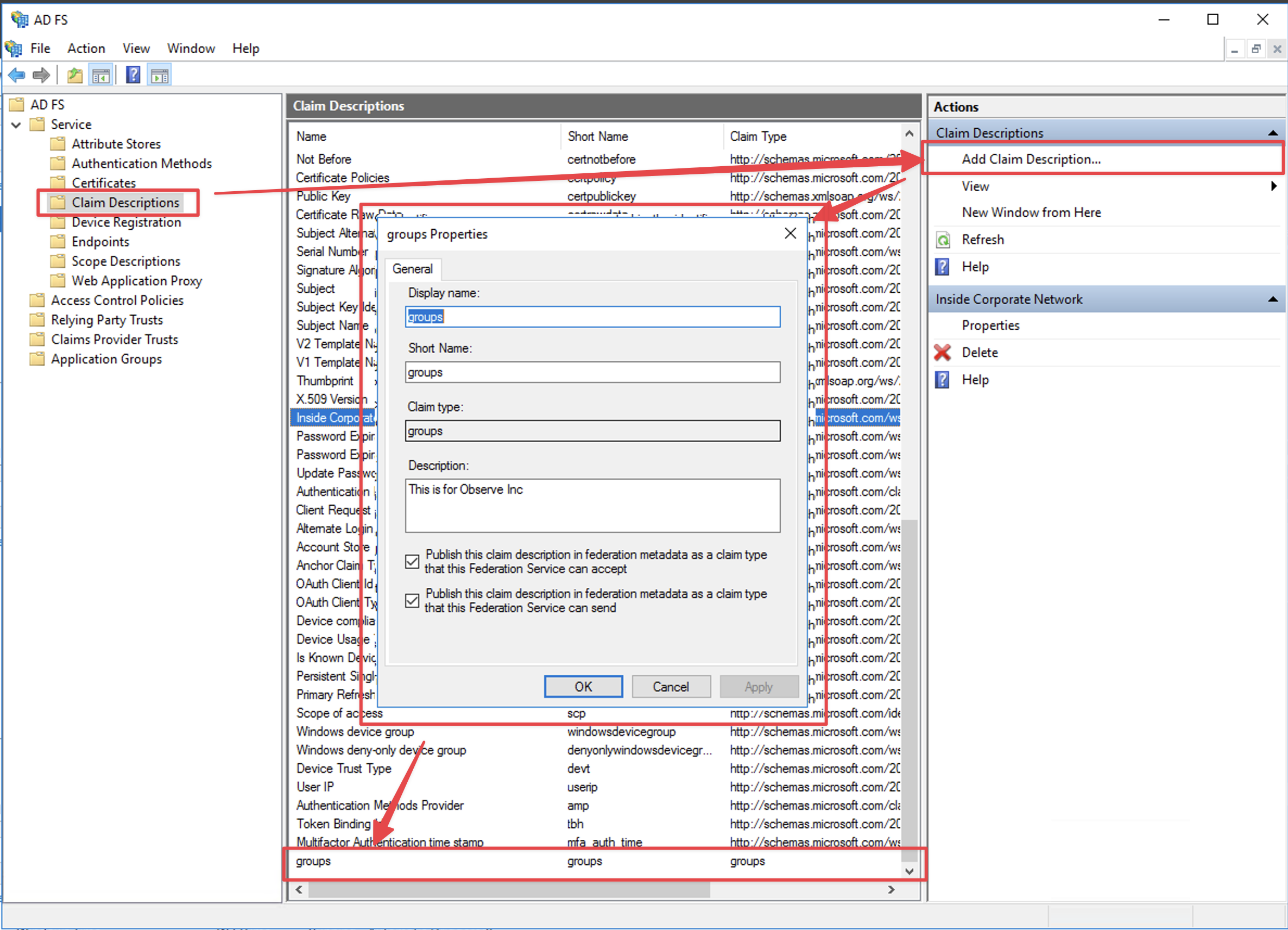
Task: Uncheck the 'Federation Service can send' checkbox
Action: [412, 600]
